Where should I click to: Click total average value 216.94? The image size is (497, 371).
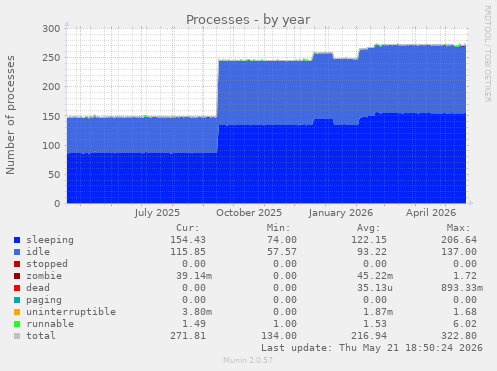[369, 336]
